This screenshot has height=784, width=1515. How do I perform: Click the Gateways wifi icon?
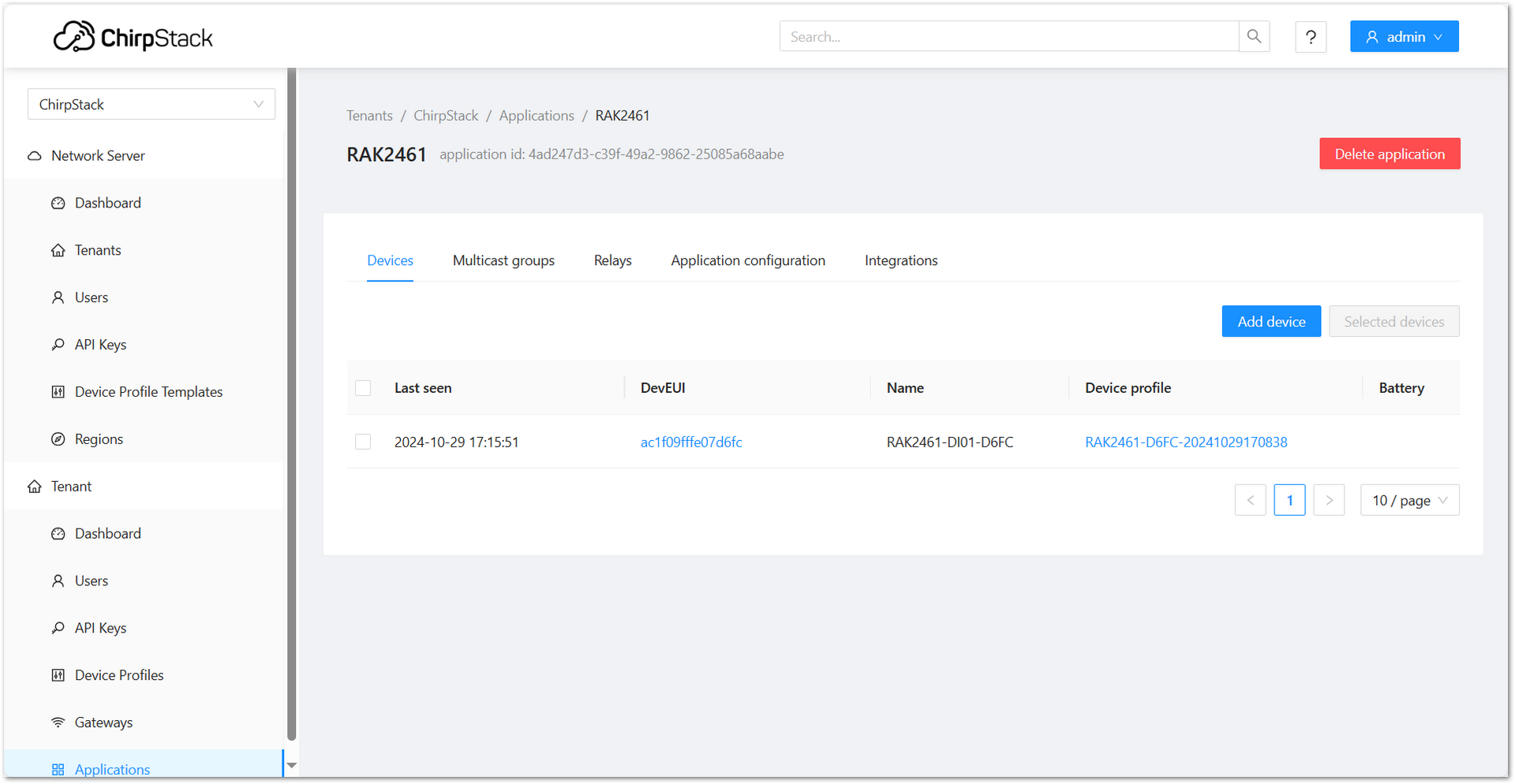click(58, 722)
